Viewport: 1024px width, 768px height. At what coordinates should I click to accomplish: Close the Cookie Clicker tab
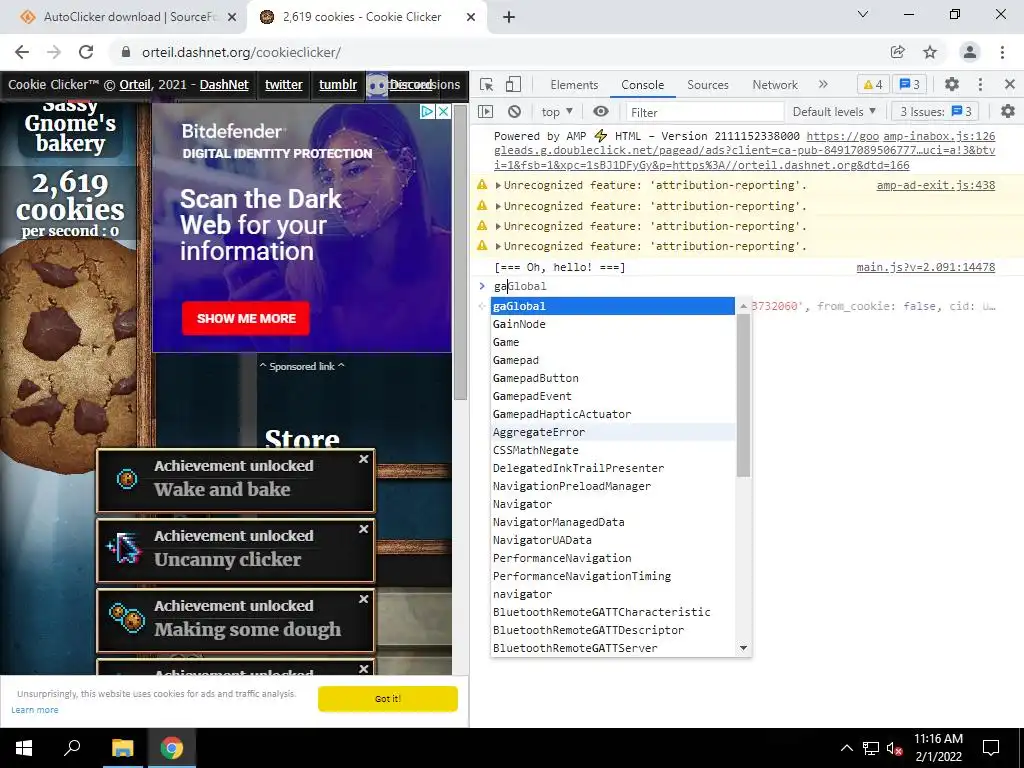coord(471,17)
